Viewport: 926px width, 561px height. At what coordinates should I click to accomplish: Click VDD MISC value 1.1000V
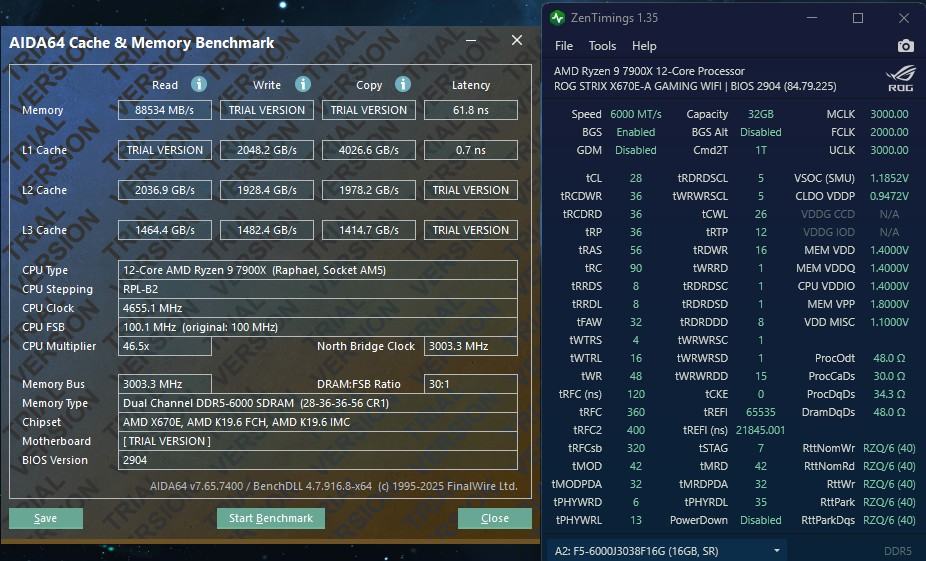(x=889, y=322)
